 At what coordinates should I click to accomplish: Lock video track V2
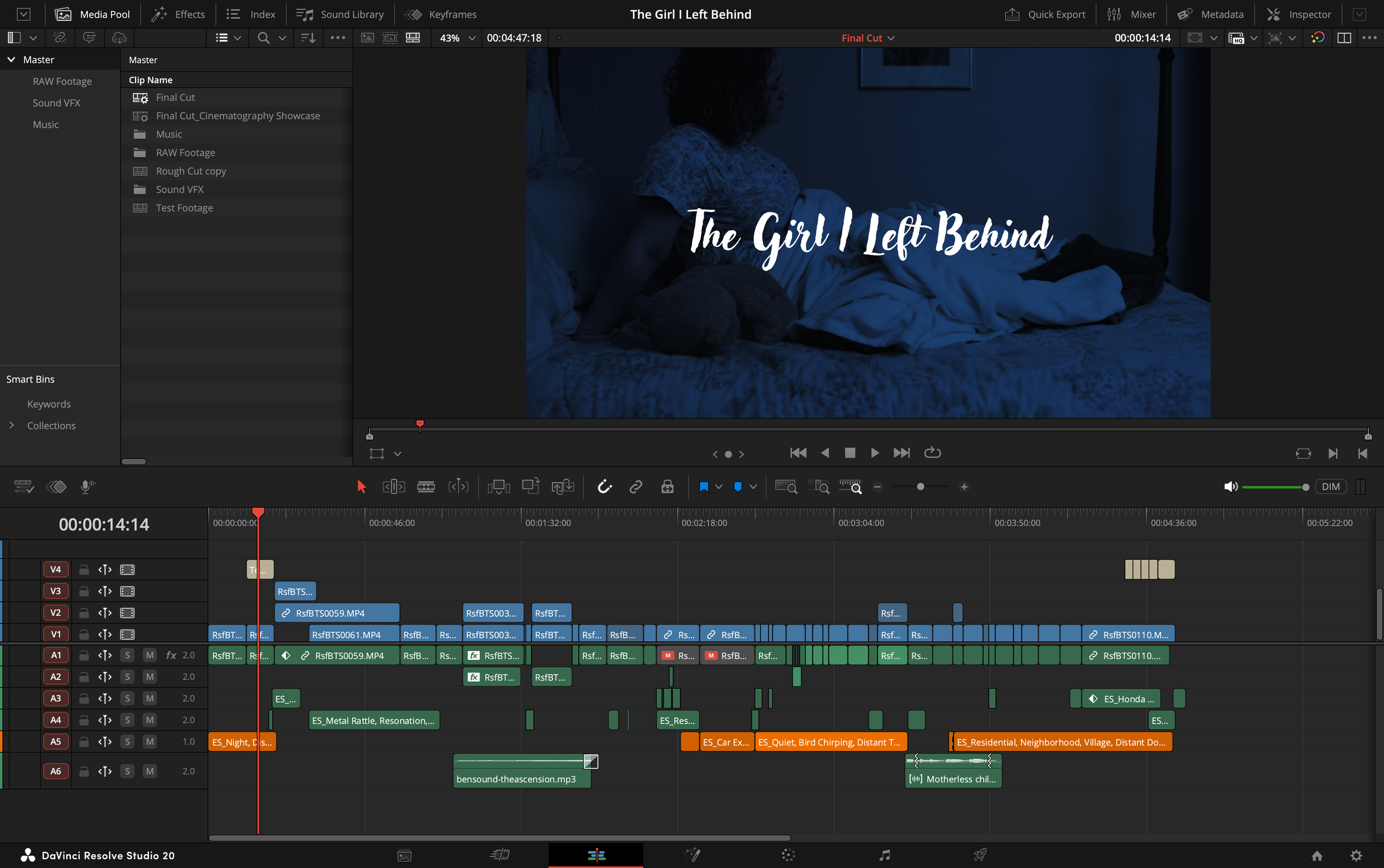pyautogui.click(x=84, y=613)
